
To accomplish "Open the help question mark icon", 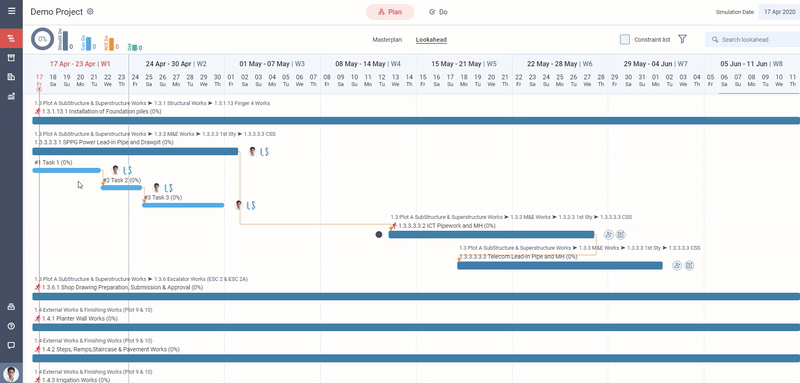I will point(11,326).
